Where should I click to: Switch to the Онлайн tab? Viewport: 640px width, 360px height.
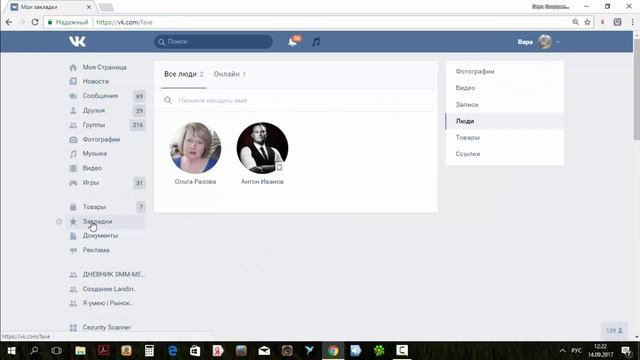point(229,74)
